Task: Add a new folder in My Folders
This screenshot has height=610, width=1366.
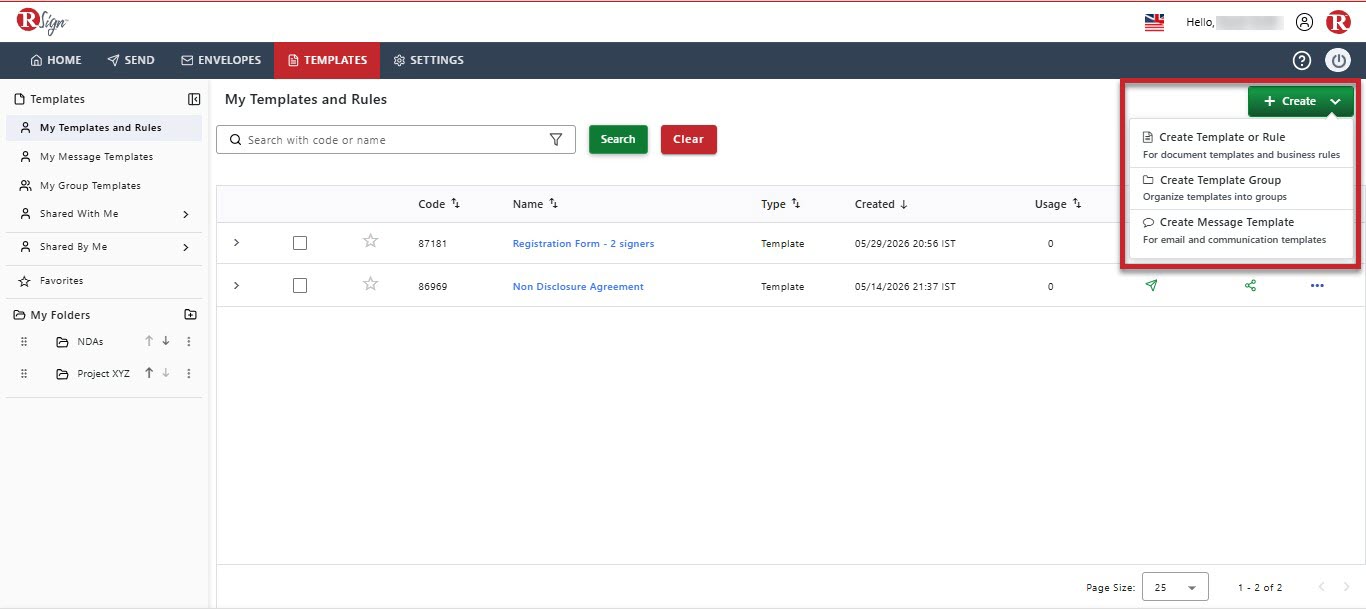Action: coord(191,315)
